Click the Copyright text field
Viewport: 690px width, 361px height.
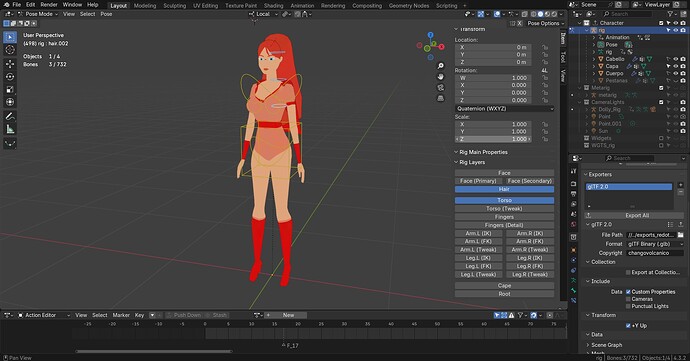(x=655, y=253)
